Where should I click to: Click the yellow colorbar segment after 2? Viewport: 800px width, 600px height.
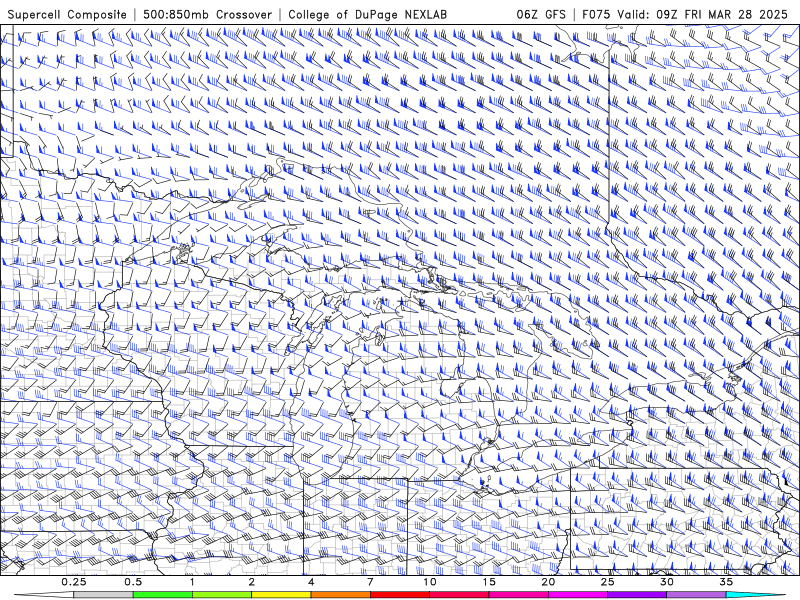point(281,595)
